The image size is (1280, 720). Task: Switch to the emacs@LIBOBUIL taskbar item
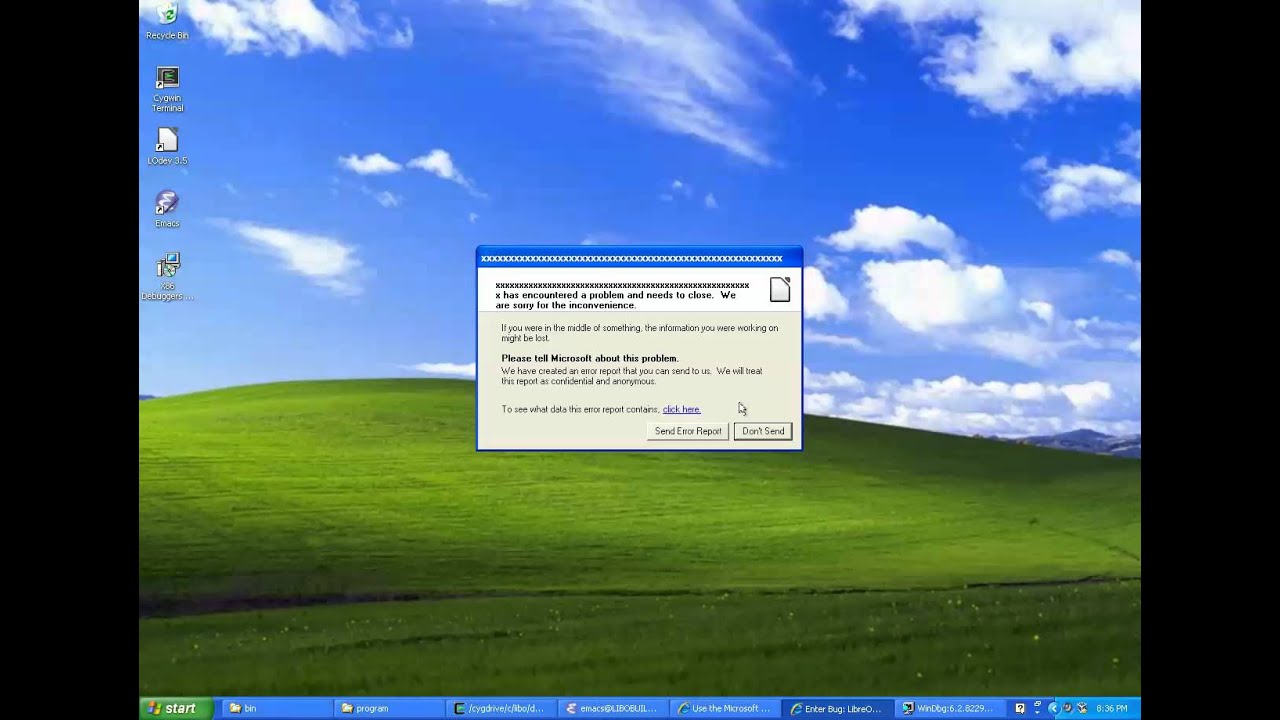click(x=613, y=708)
